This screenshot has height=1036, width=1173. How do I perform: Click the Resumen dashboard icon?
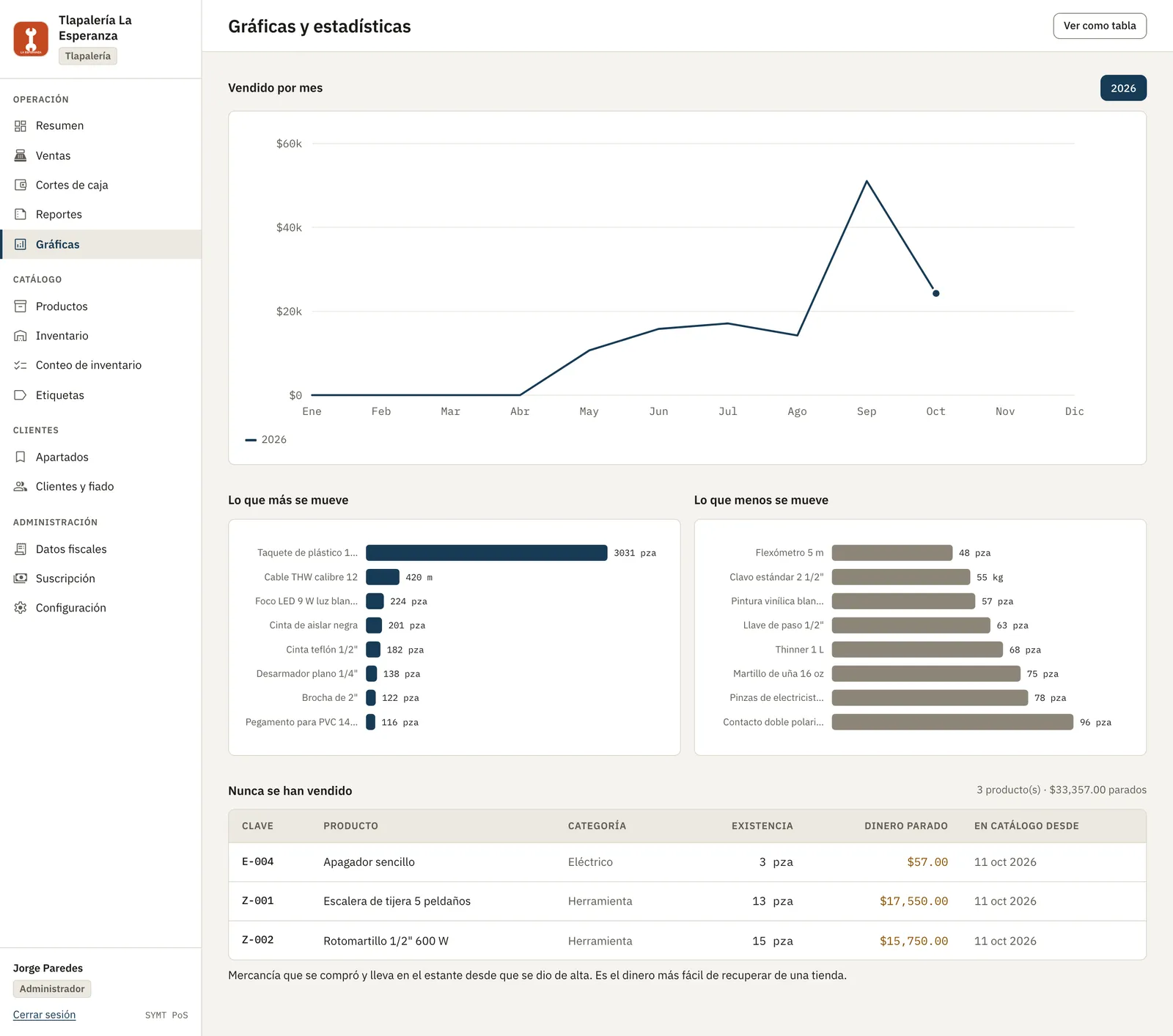click(x=21, y=126)
